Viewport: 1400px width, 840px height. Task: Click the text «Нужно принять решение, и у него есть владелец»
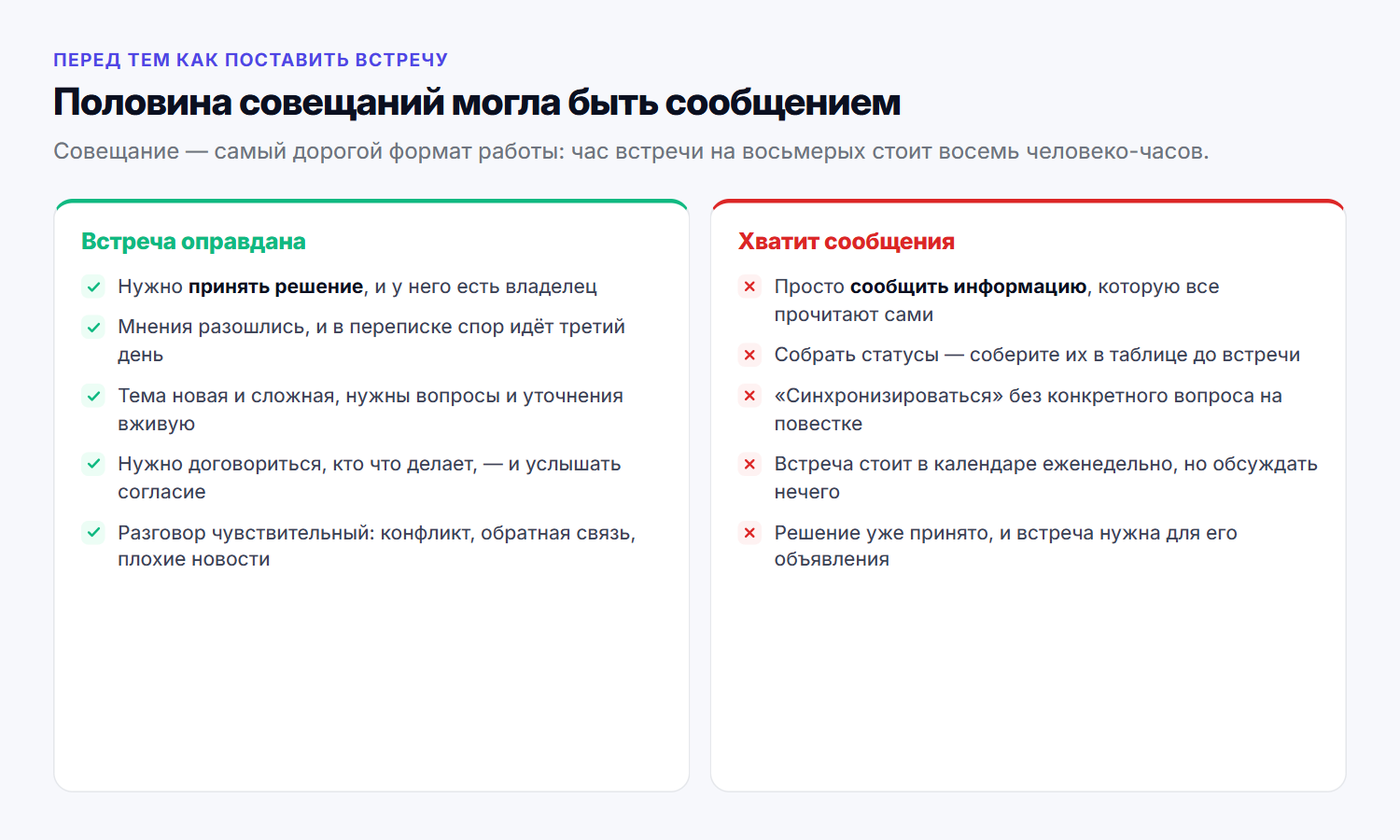(357, 287)
